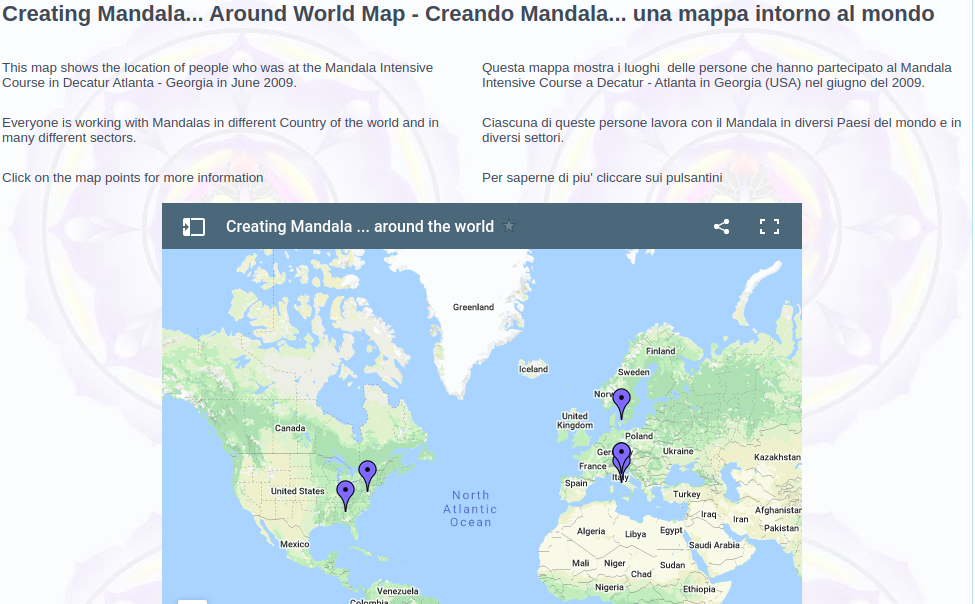Screen dimensions: 975x604
Task: Click the Turkey label on the map
Action: 686,494
